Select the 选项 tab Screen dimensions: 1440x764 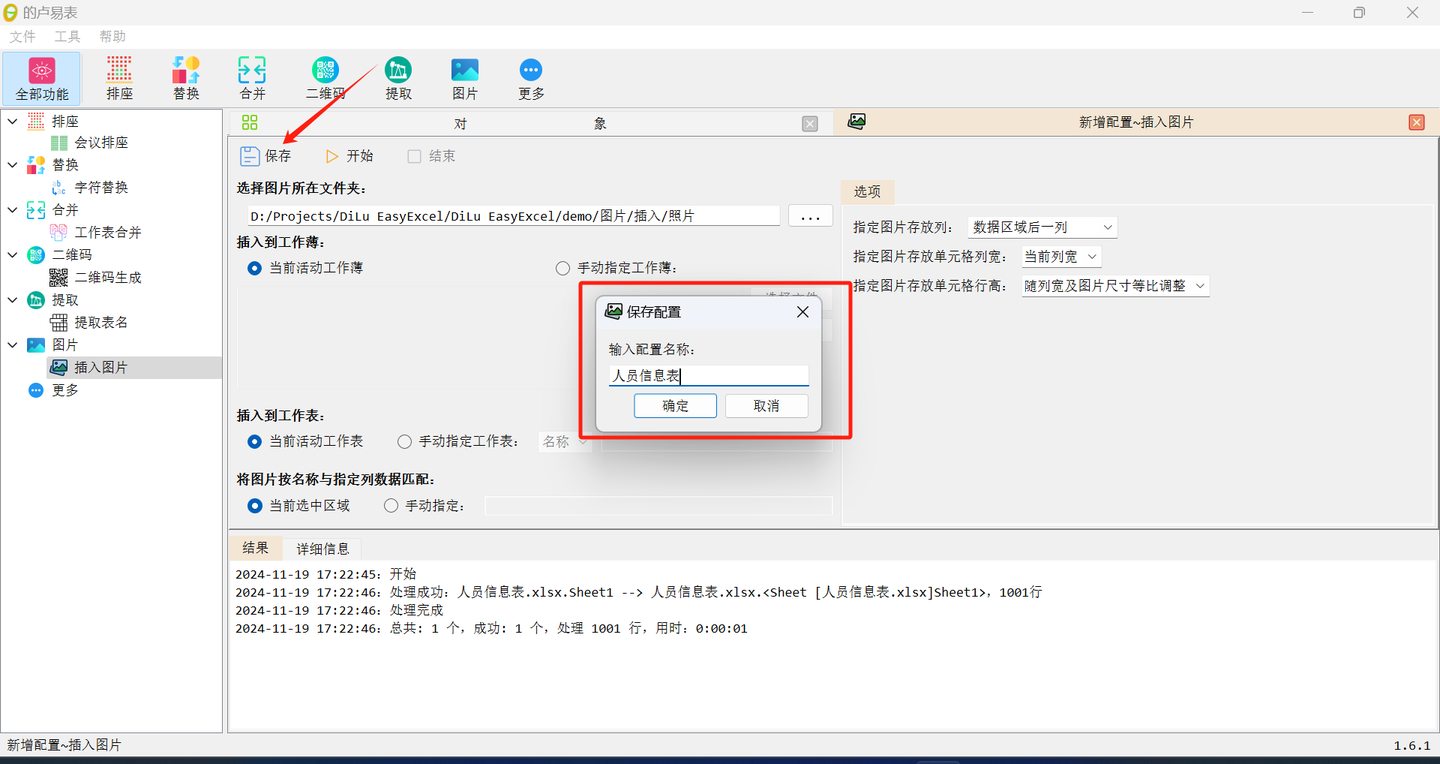click(x=867, y=192)
